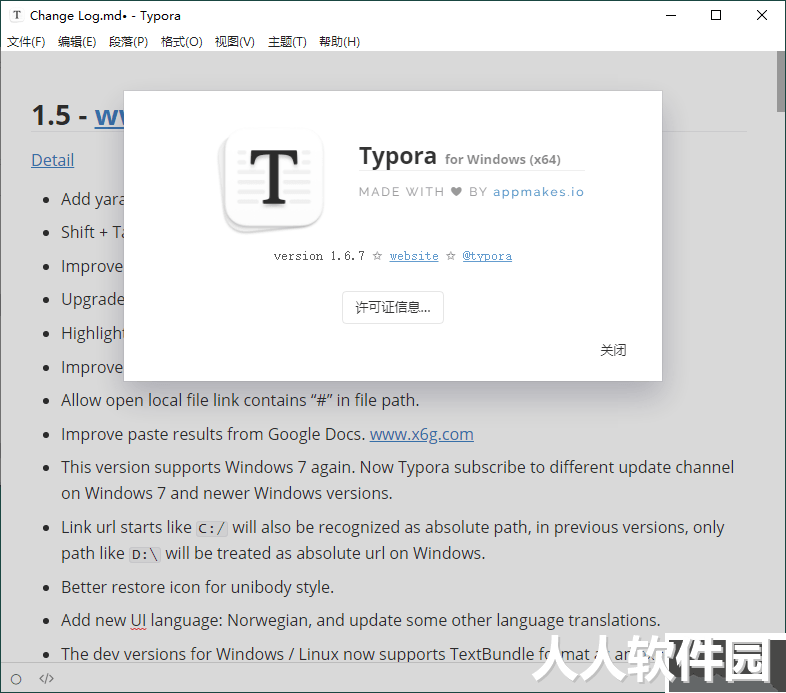Click 'Better restore icon for unibody style.' line

[198, 587]
